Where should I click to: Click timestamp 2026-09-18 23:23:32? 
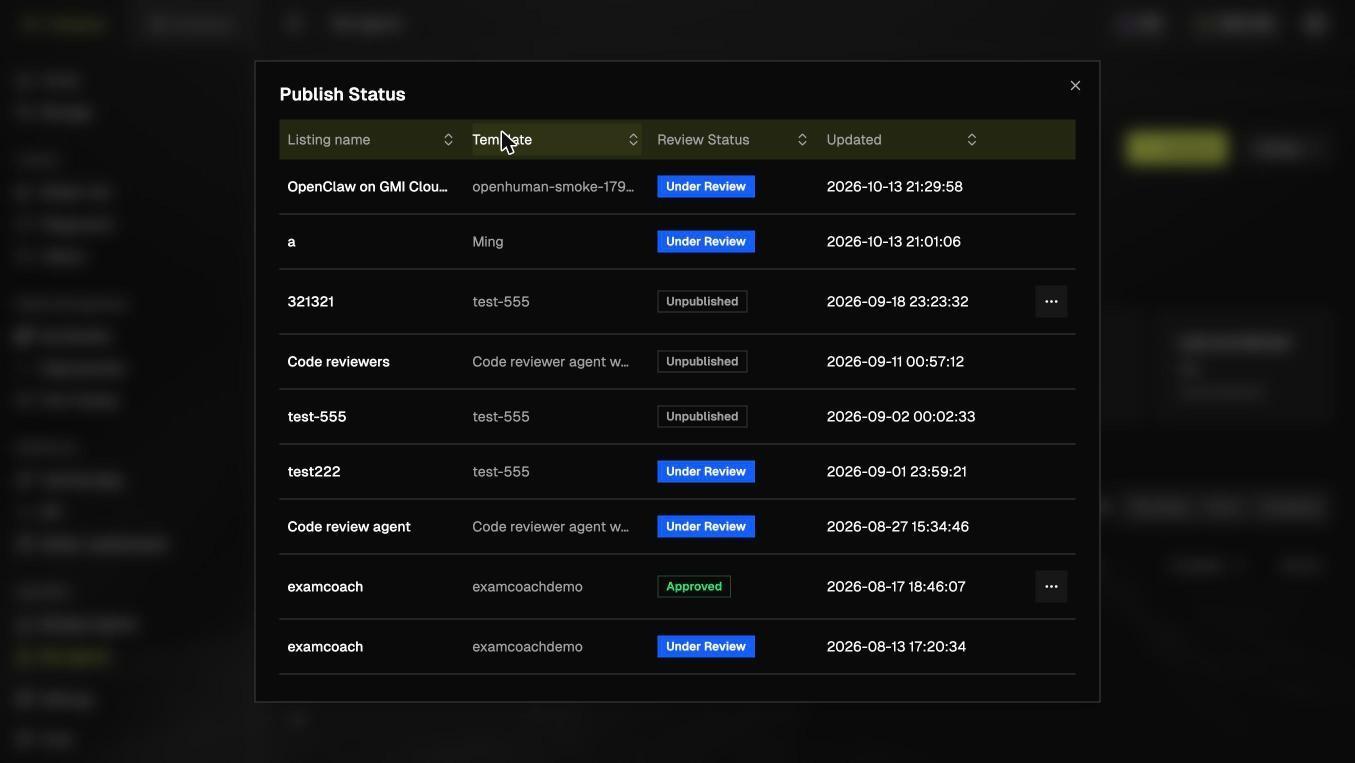(897, 302)
